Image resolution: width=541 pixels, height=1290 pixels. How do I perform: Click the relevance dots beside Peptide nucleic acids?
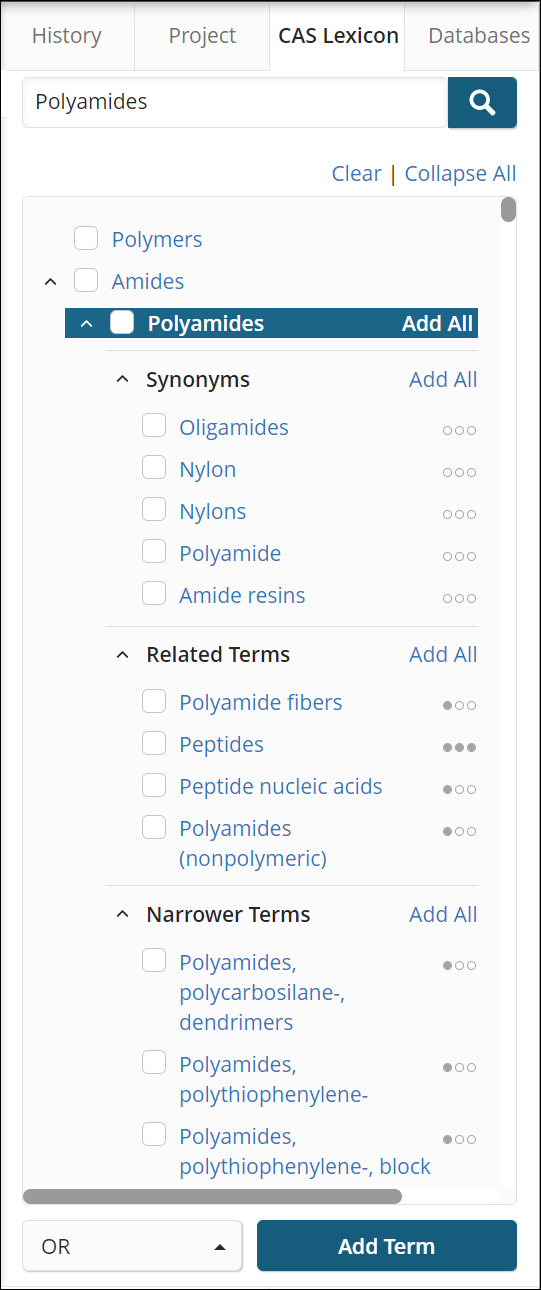click(x=459, y=789)
